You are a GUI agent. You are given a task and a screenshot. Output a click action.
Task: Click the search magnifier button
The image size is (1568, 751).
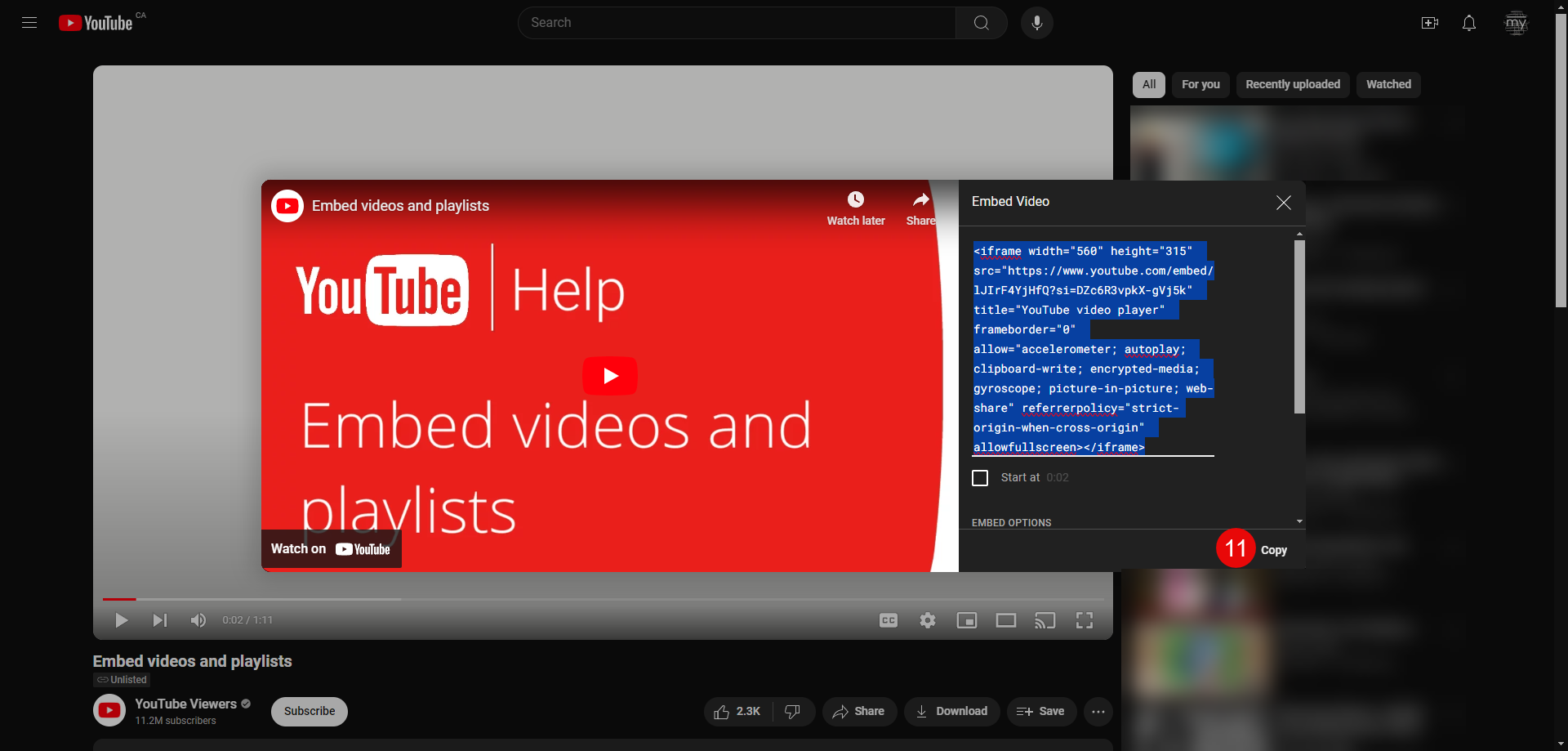(x=982, y=23)
